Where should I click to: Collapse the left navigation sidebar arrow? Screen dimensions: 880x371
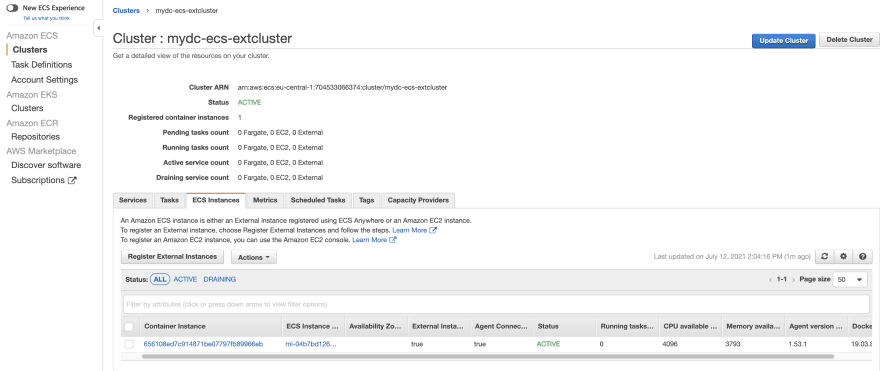click(x=98, y=28)
